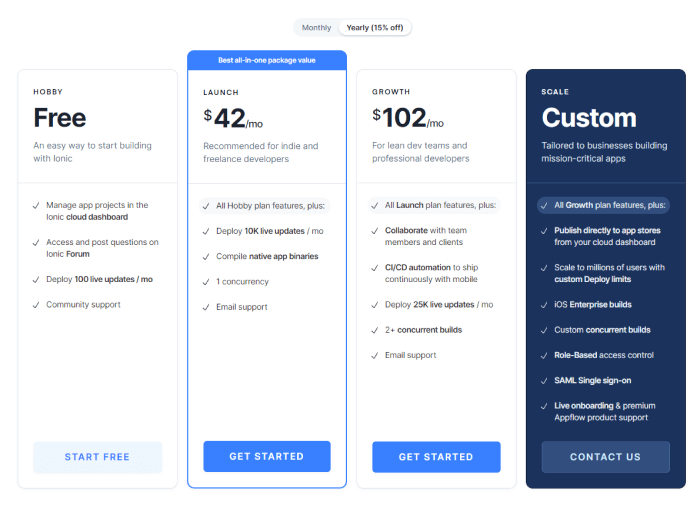This screenshot has width=700, height=512.
Task: Click the Custom plan heading
Action: point(589,118)
